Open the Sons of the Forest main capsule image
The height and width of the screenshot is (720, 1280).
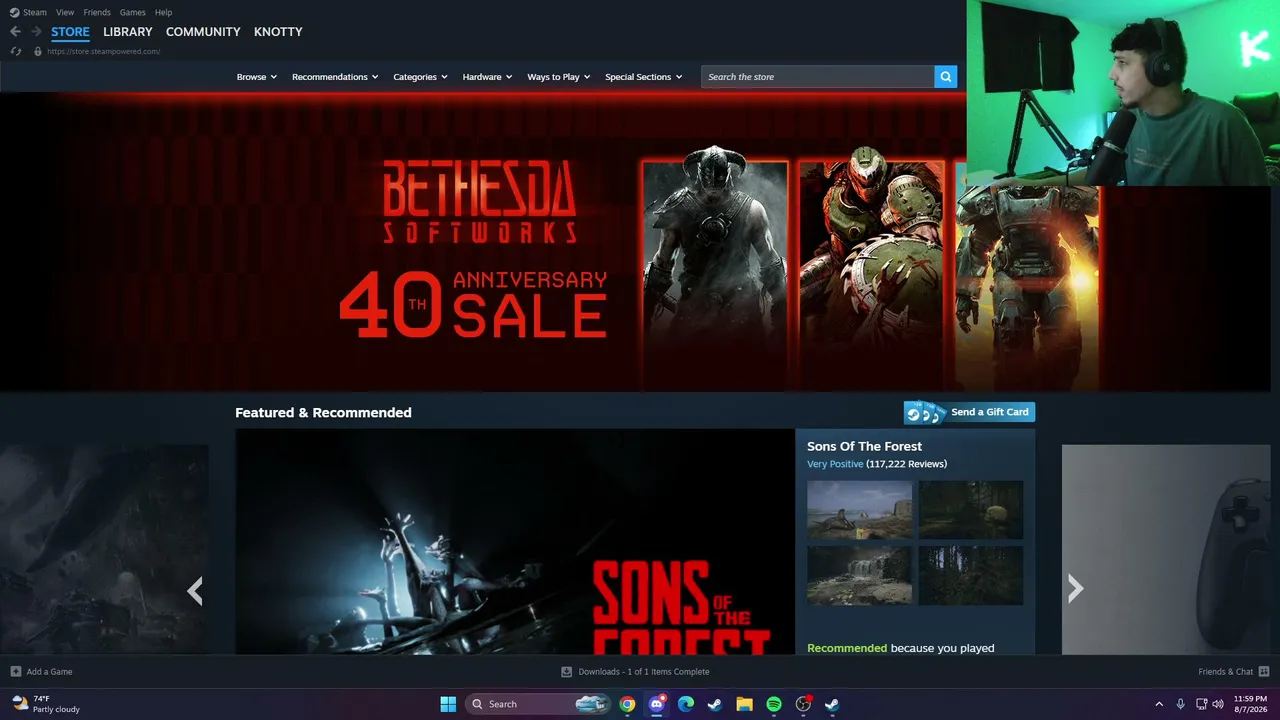coord(515,542)
